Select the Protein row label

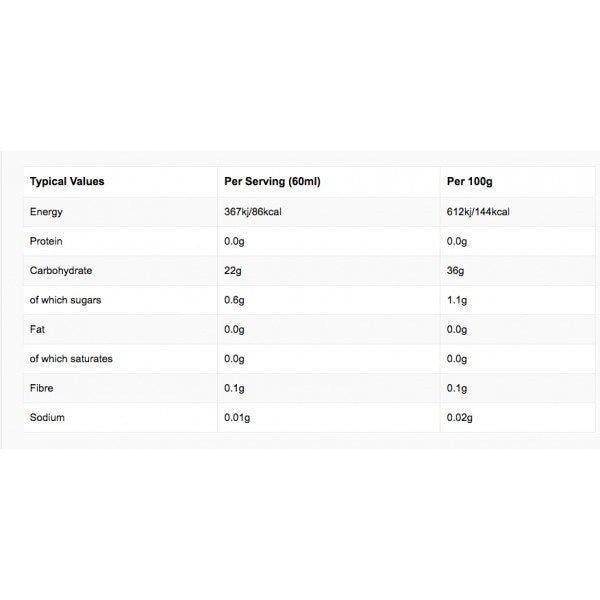(x=47, y=241)
